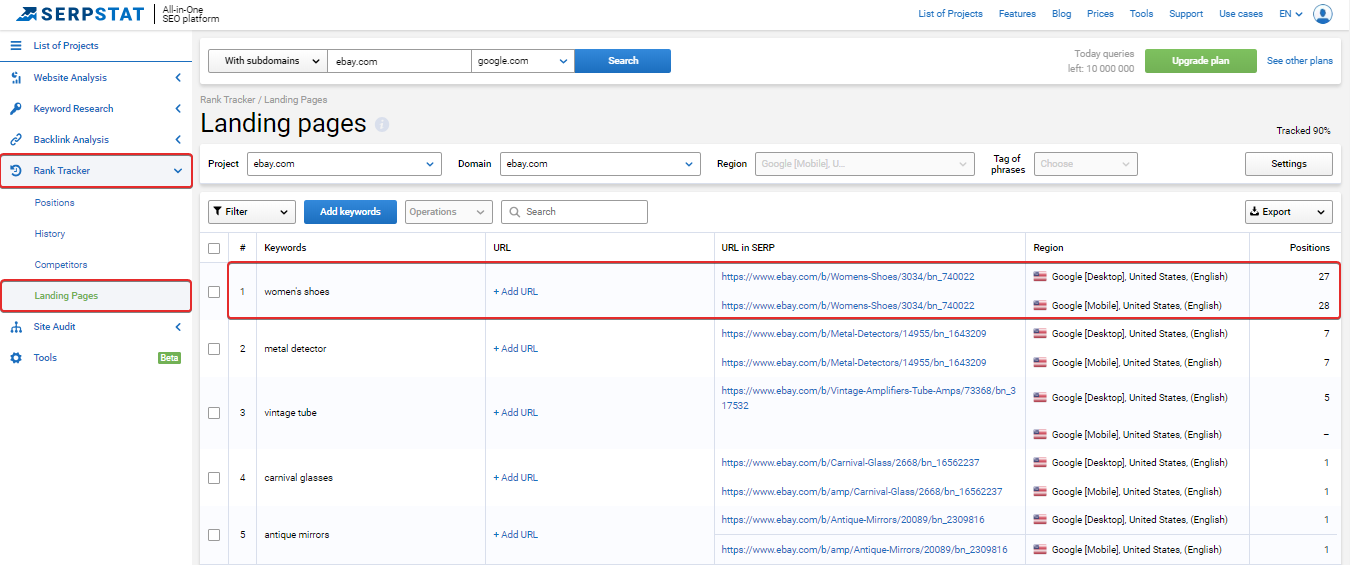Open the amp/Carnival-Glass SERP URL
This screenshot has height=565, width=1350.
coord(861,492)
